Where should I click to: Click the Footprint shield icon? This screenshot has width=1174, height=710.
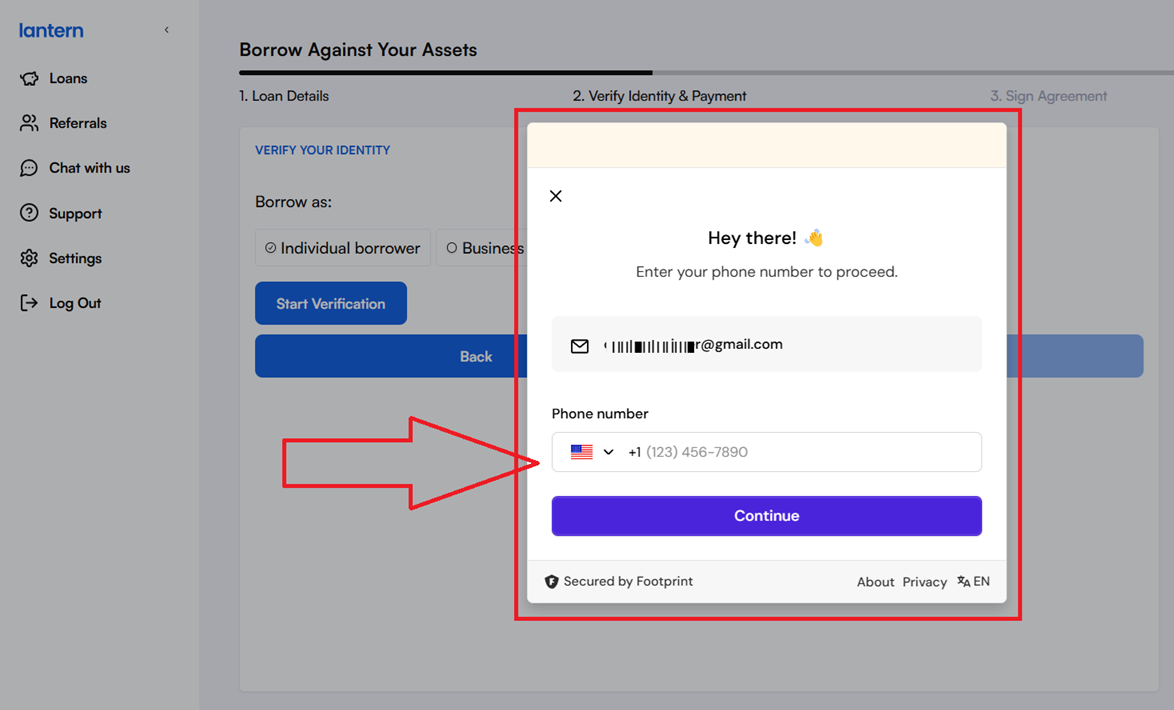[x=552, y=582]
